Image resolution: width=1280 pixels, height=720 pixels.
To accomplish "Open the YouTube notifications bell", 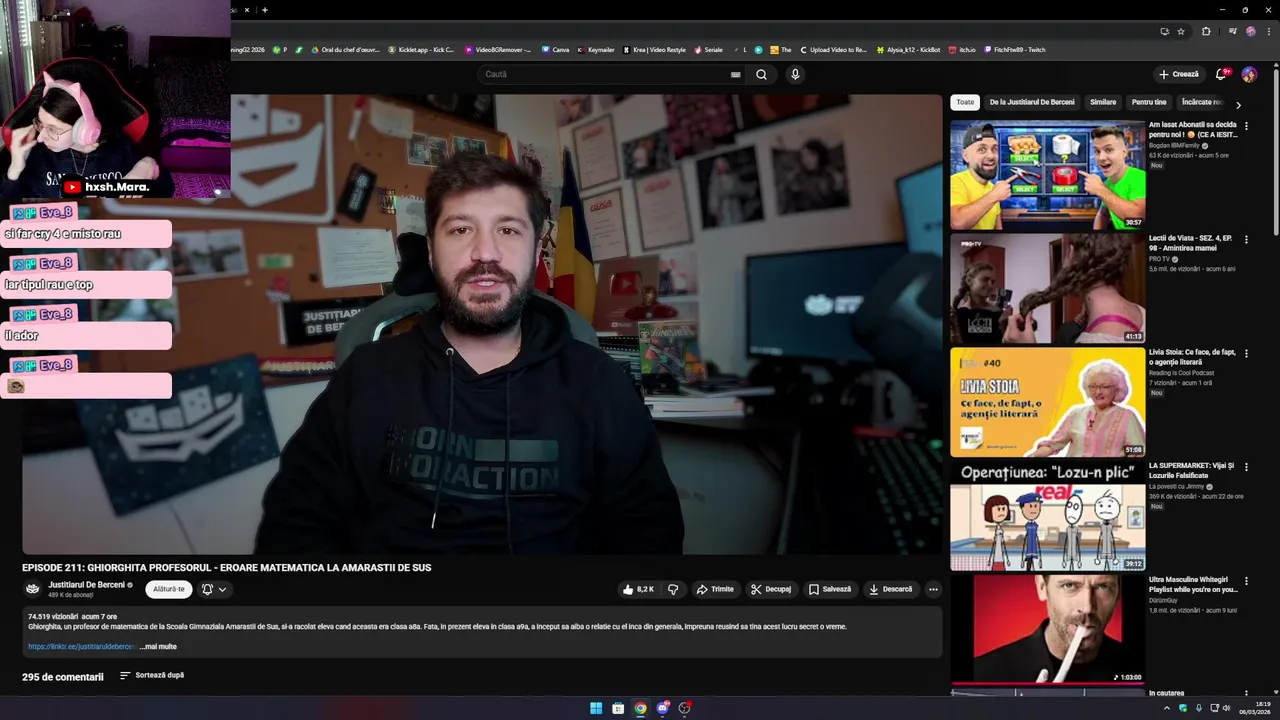I will tap(1221, 74).
